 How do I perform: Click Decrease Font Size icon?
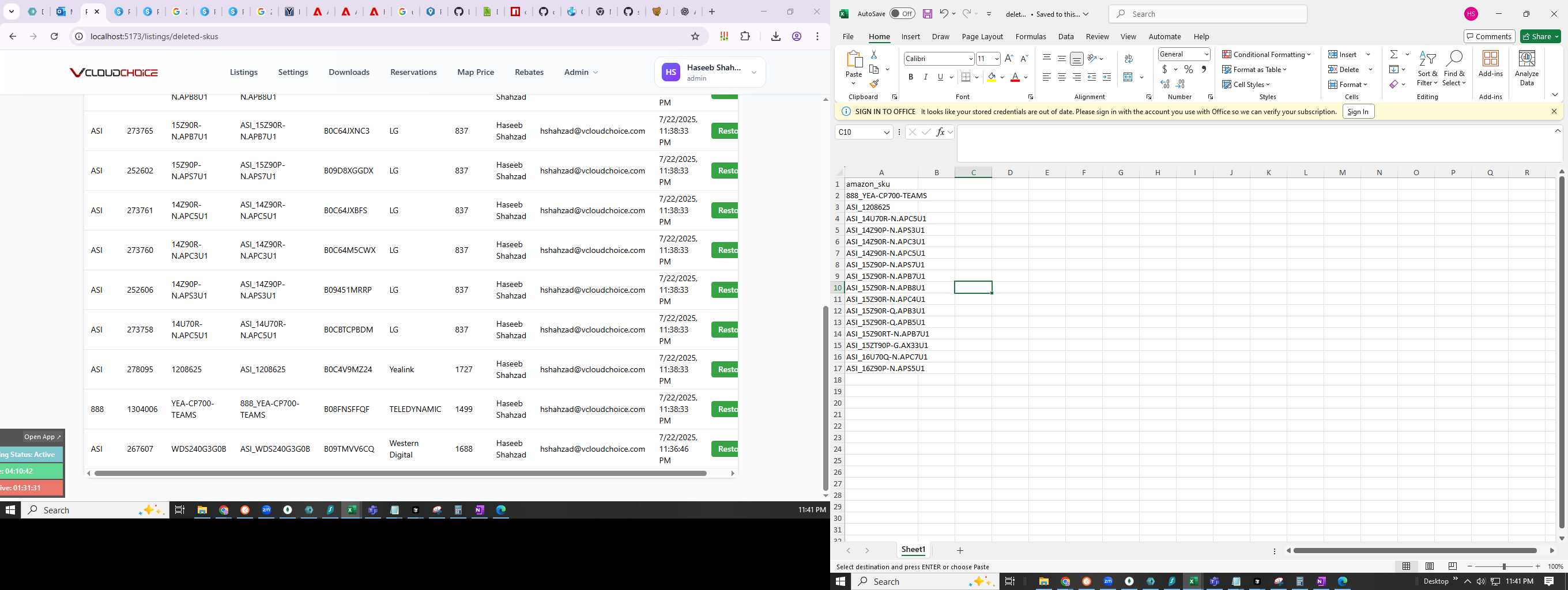point(1024,58)
